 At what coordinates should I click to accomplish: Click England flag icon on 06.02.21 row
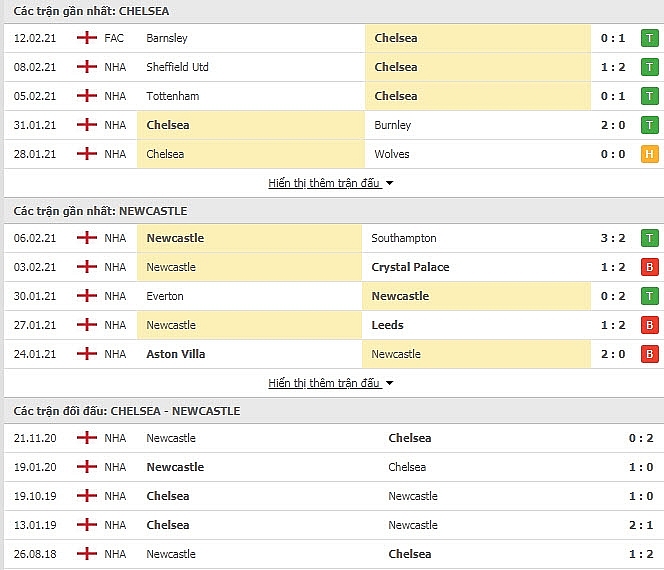point(87,238)
